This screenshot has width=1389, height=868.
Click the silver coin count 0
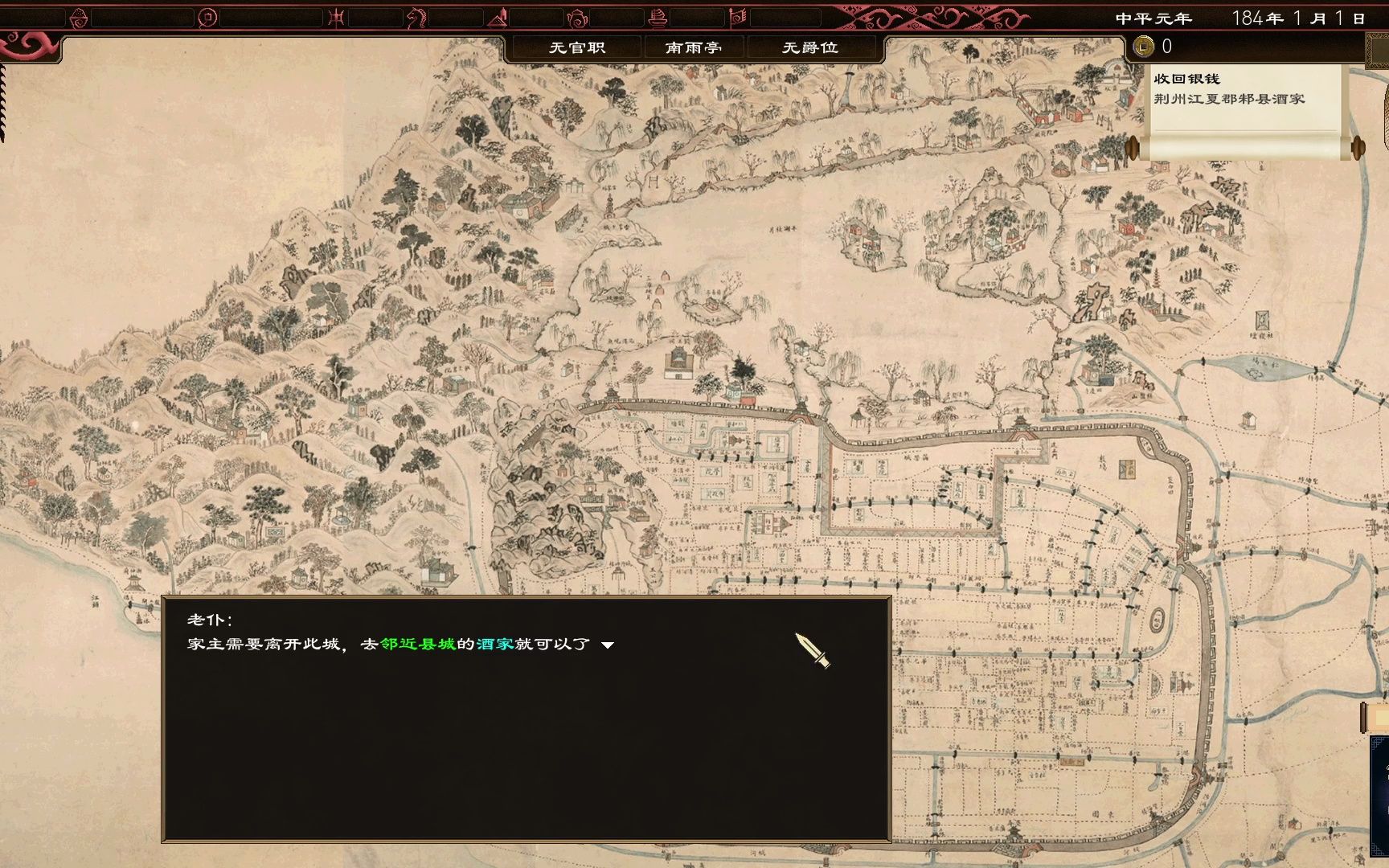[1167, 47]
